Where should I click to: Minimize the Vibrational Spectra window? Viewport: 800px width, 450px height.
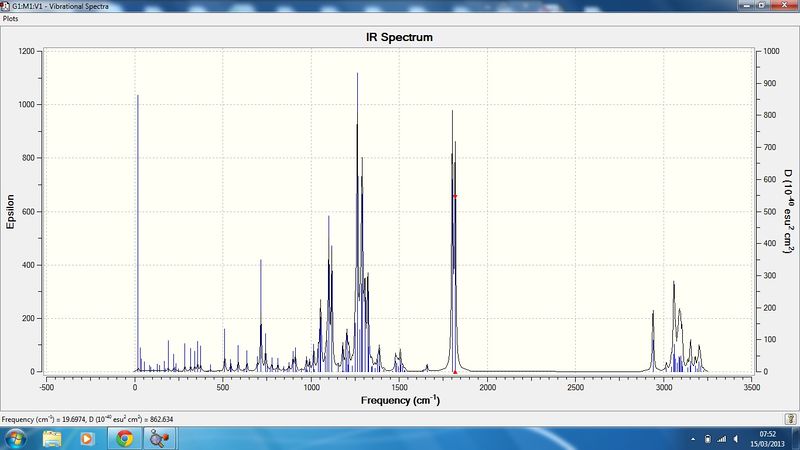746,5
